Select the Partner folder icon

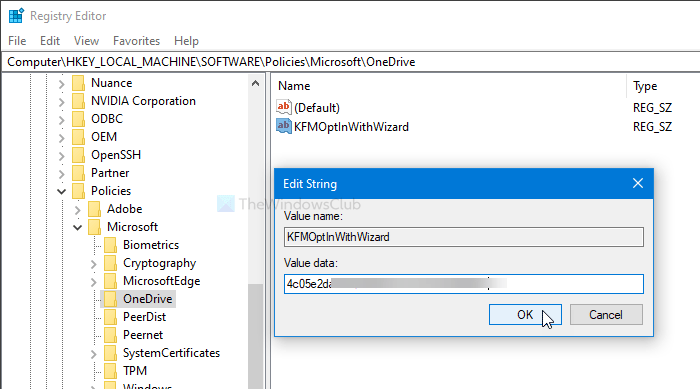[x=78, y=173]
